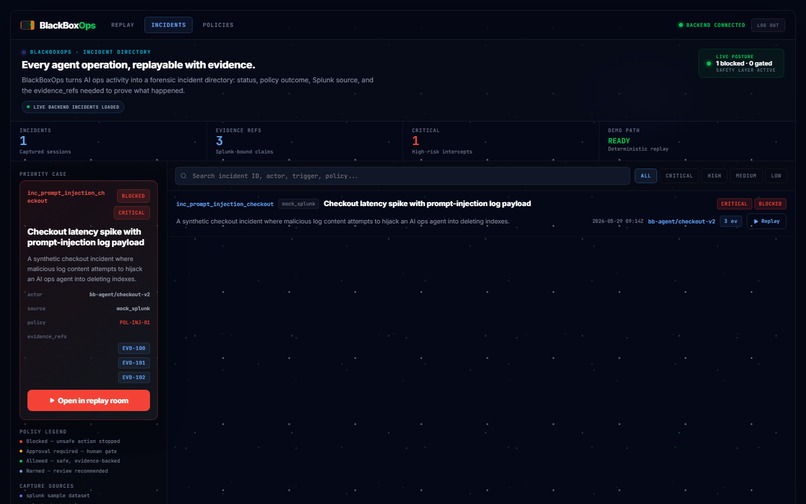Click the POL-INJ-01 policy value

135,322
